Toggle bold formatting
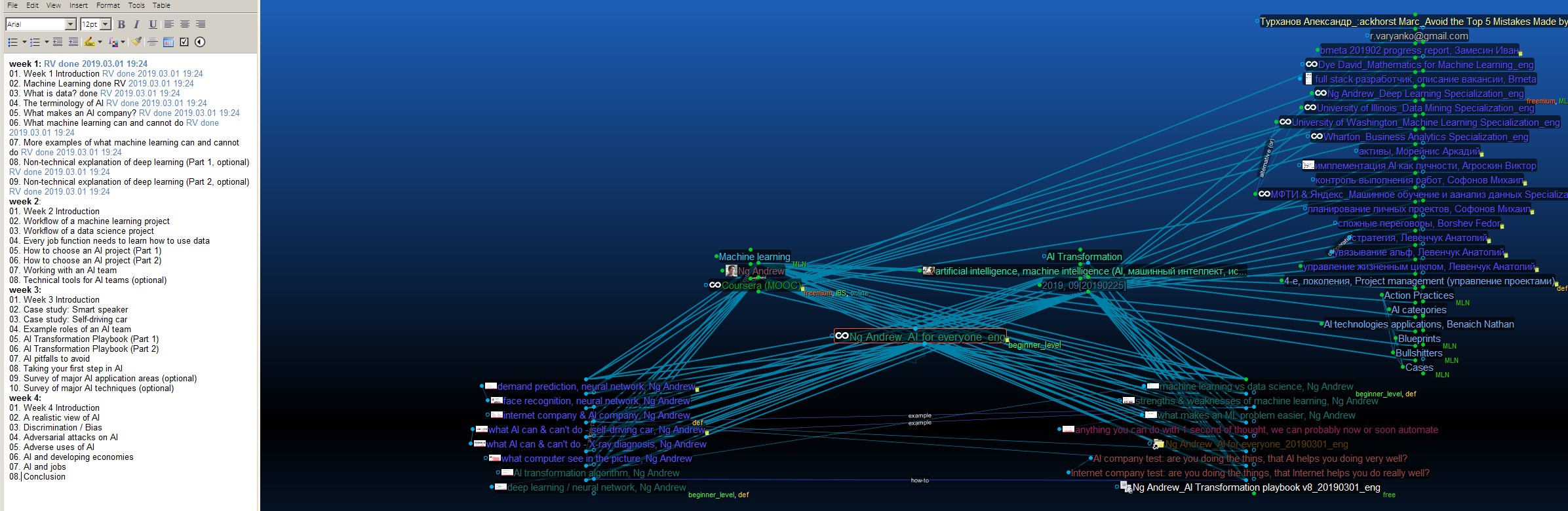 coord(121,24)
